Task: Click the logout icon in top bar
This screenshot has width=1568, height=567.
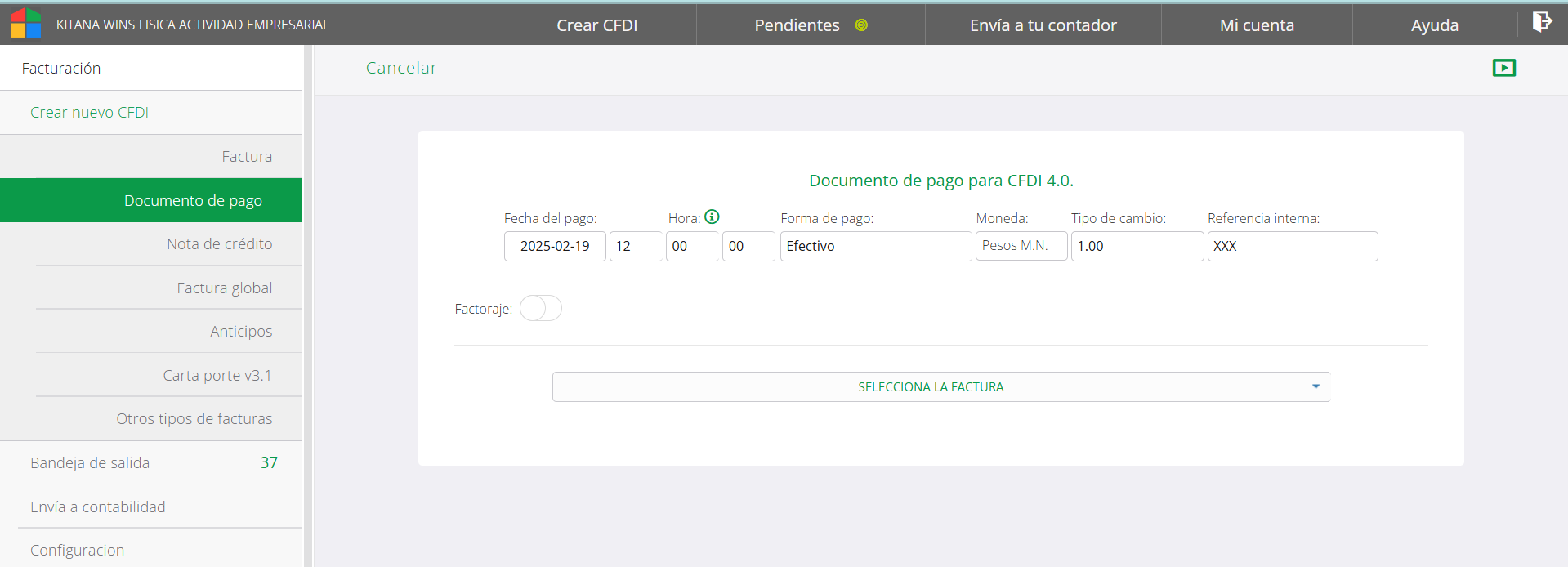Action: click(x=1541, y=22)
